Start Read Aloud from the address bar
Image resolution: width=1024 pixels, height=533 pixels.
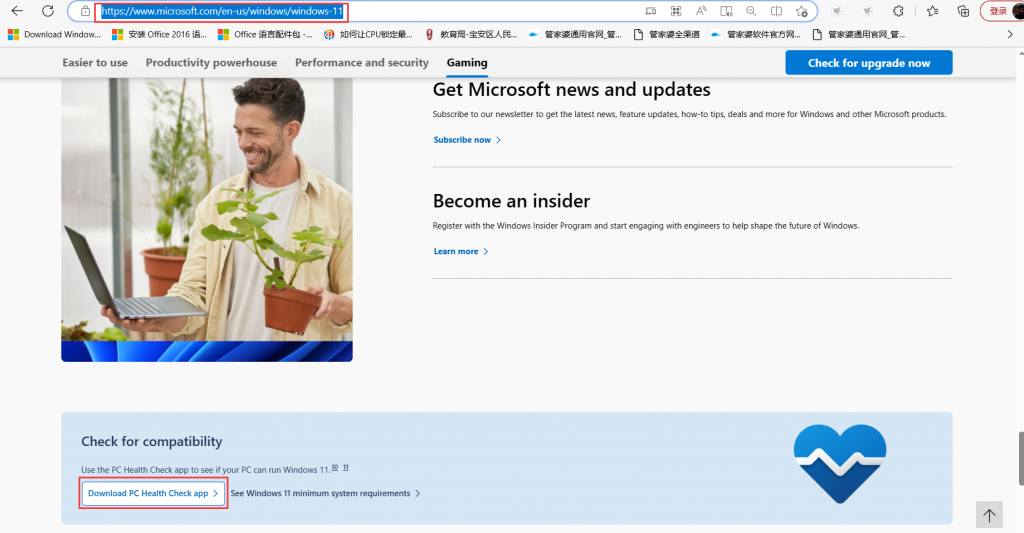click(701, 11)
